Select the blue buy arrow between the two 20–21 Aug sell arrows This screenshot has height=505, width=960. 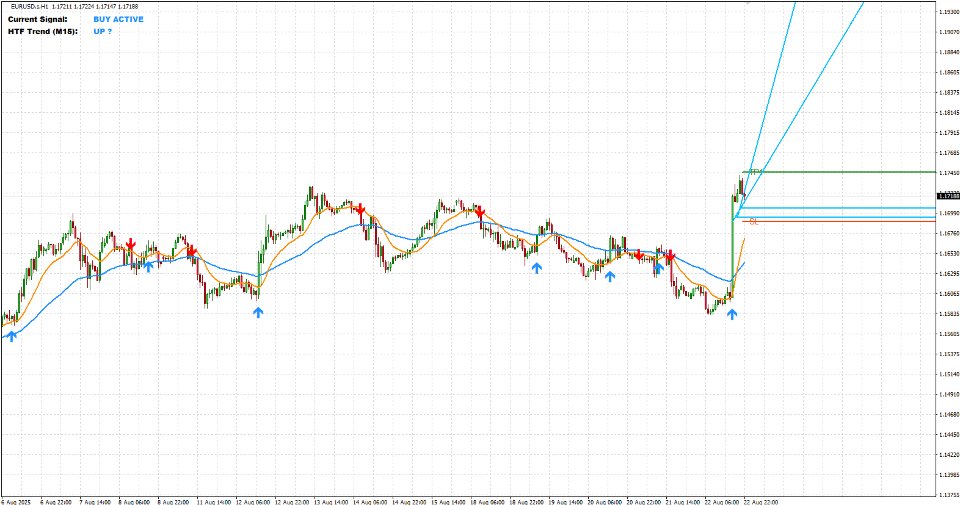coord(658,268)
